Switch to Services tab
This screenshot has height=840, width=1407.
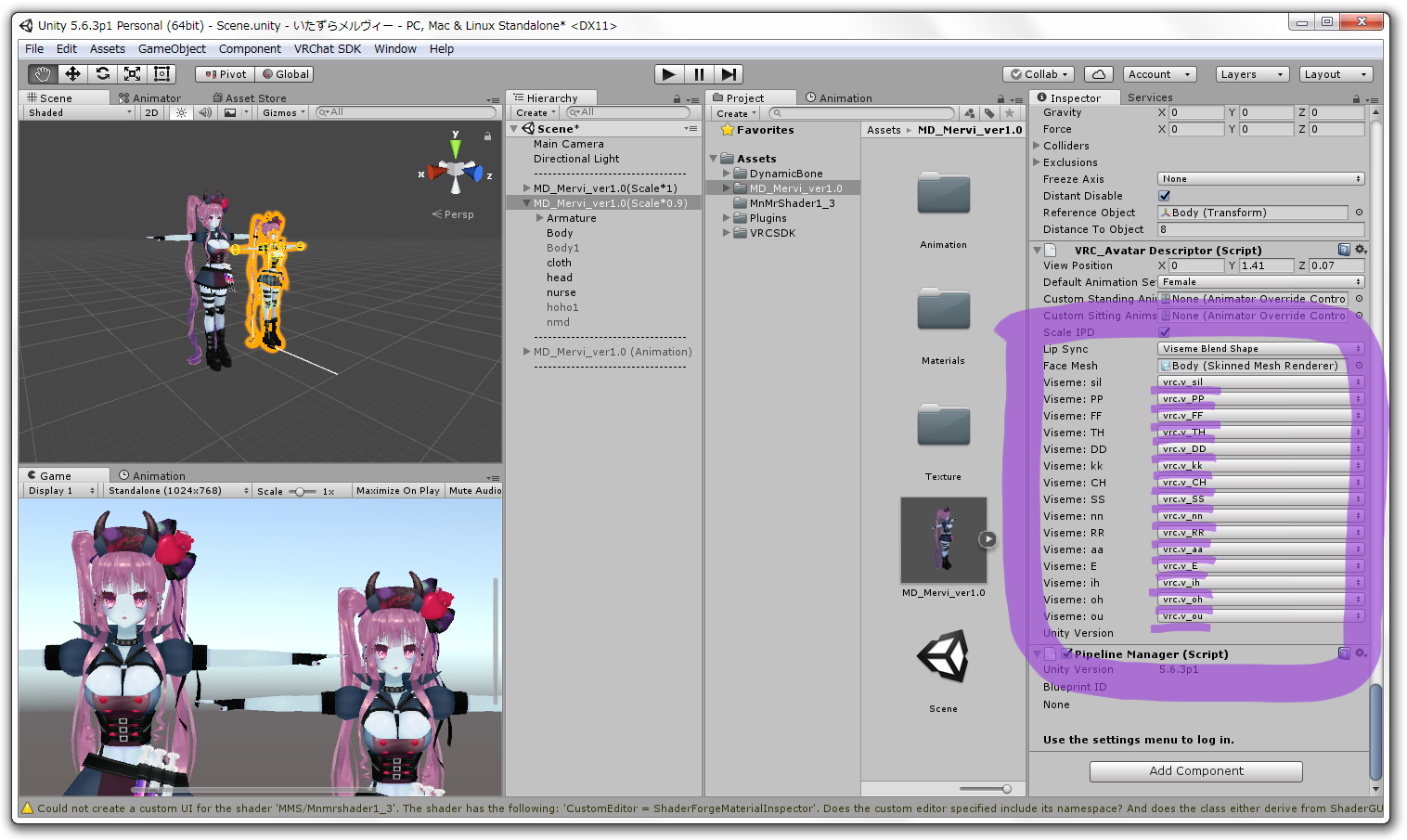click(x=1150, y=97)
